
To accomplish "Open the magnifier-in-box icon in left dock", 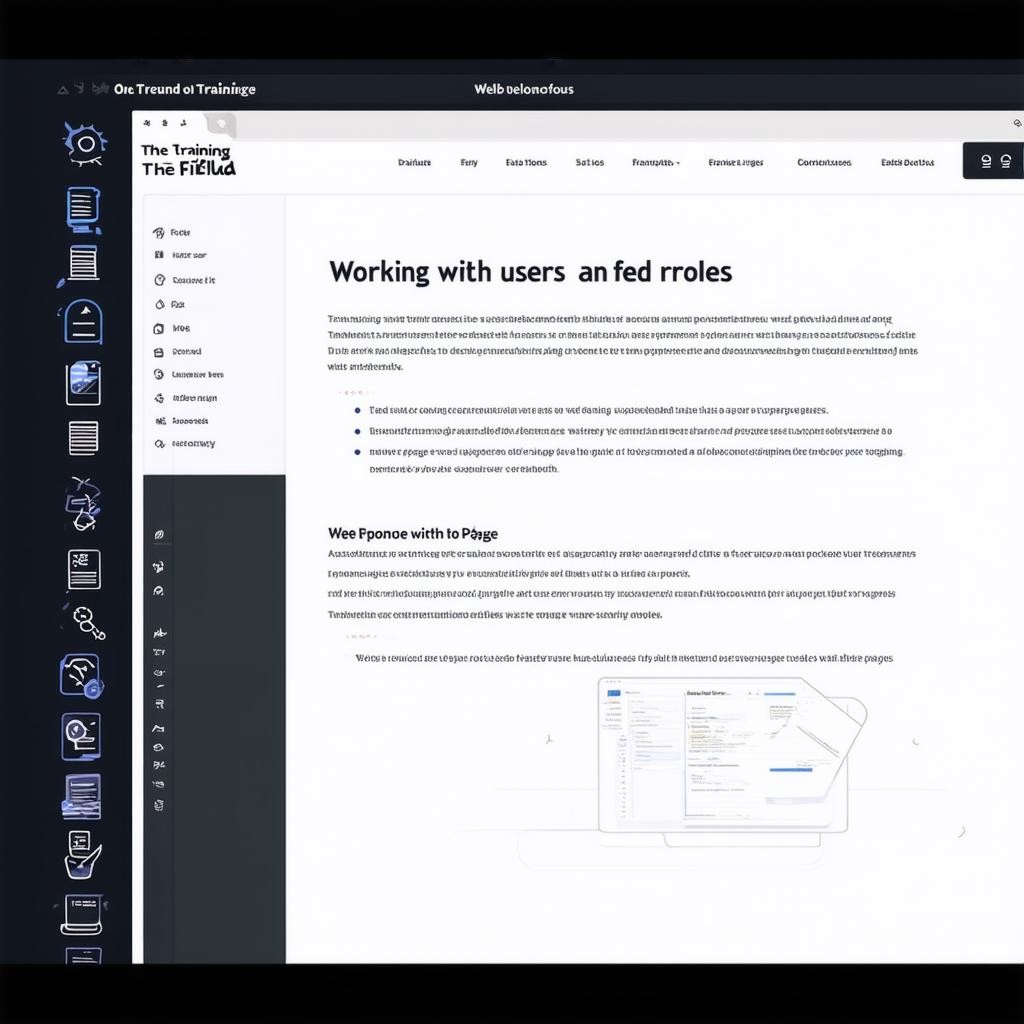I will click(x=81, y=737).
